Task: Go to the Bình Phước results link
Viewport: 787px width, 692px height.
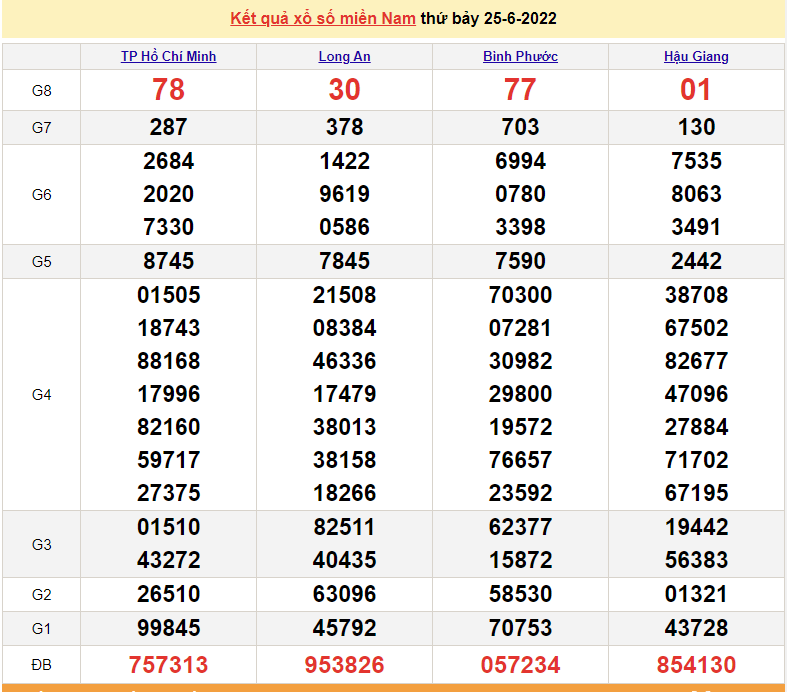Action: pyautogui.click(x=520, y=56)
